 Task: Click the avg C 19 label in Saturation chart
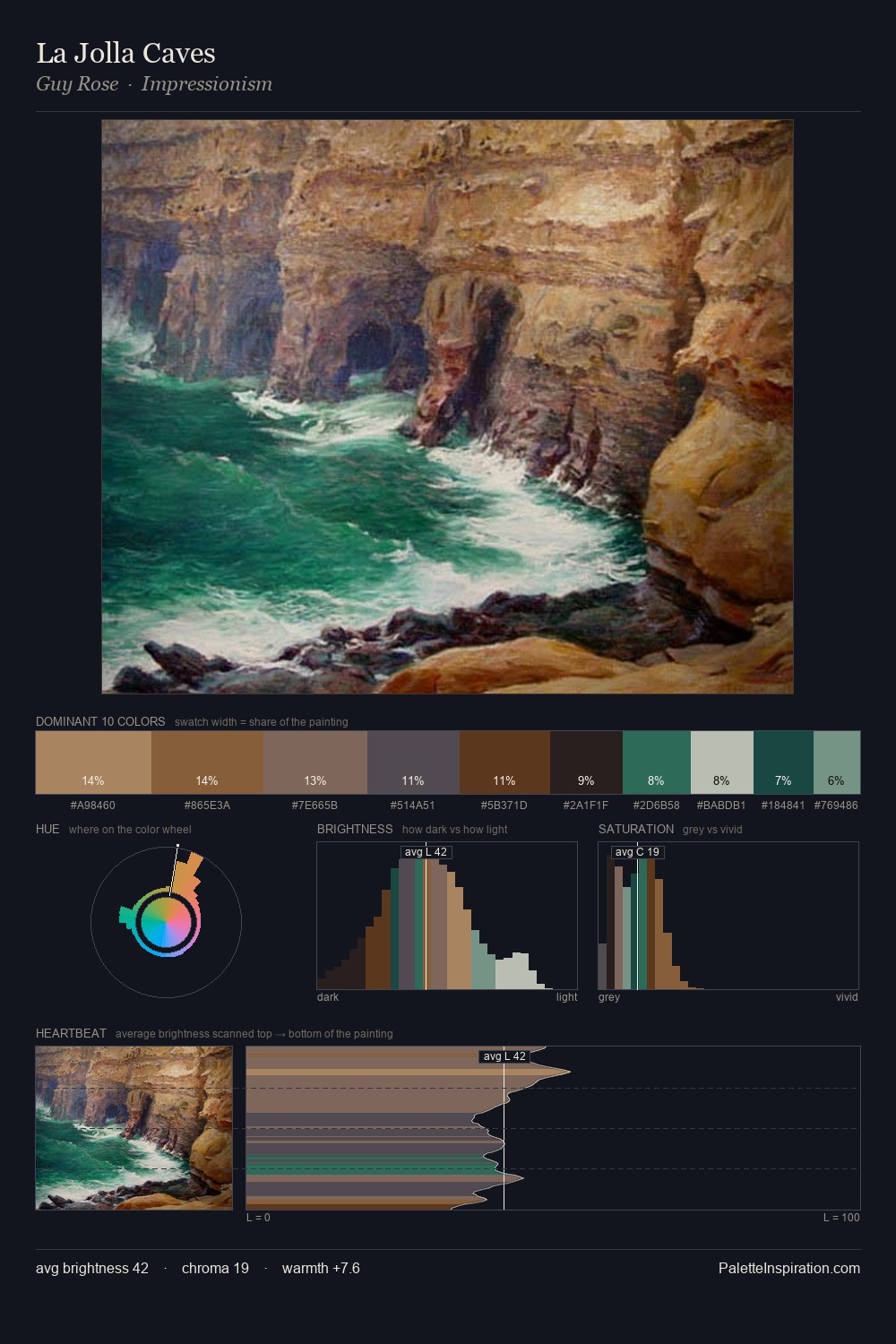coord(637,852)
